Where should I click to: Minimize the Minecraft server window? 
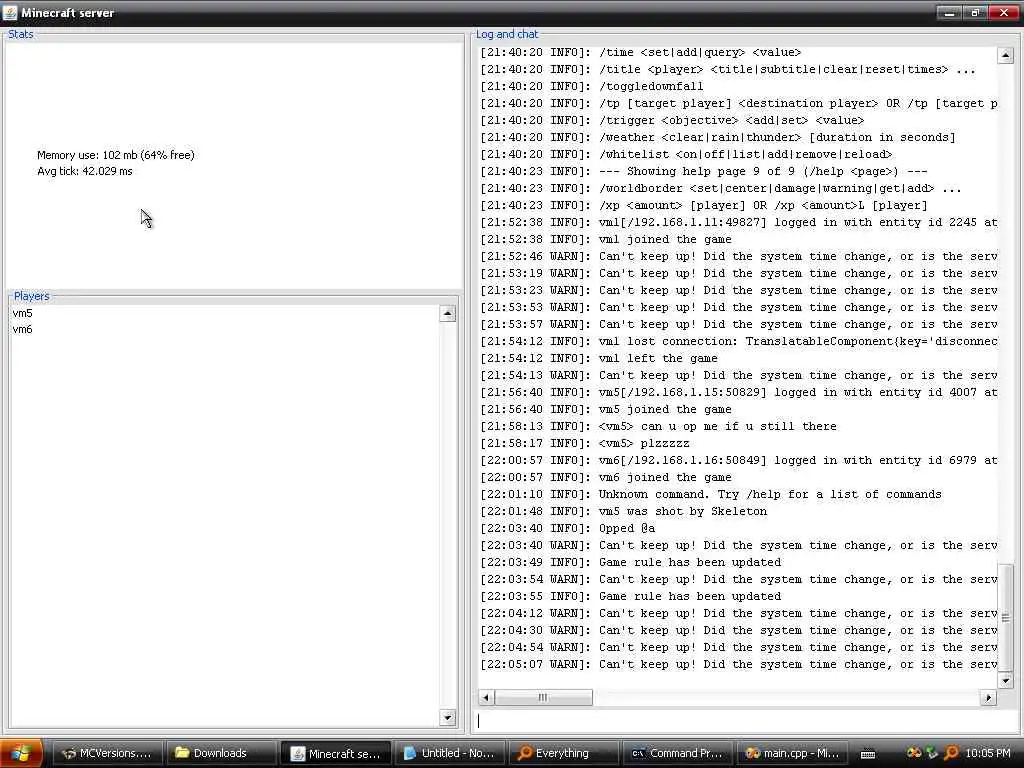click(x=949, y=12)
